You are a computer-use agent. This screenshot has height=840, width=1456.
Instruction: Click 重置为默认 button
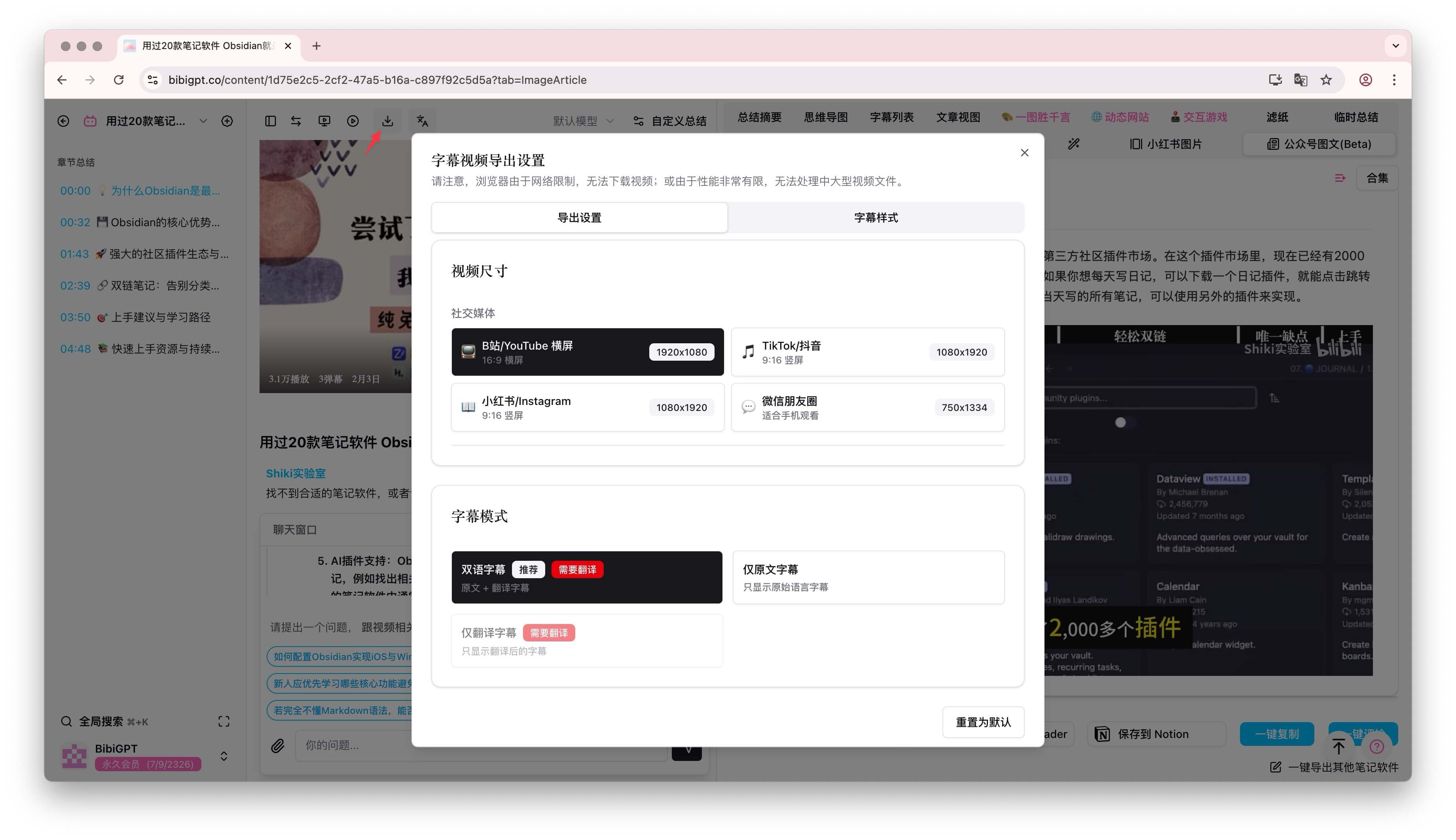point(983,722)
